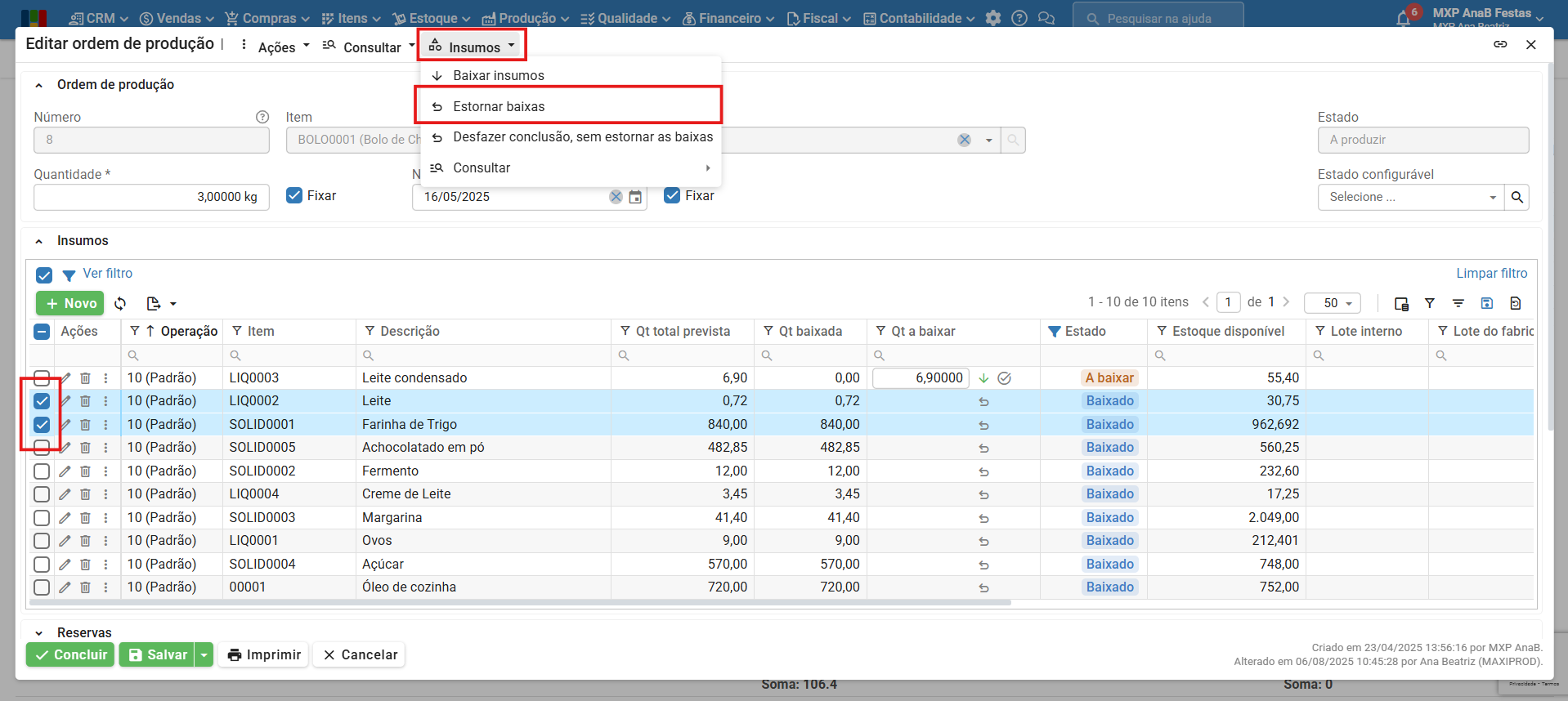Click the search magnifier beside Estado configurável
The width and height of the screenshot is (1568, 701).
1517,197
